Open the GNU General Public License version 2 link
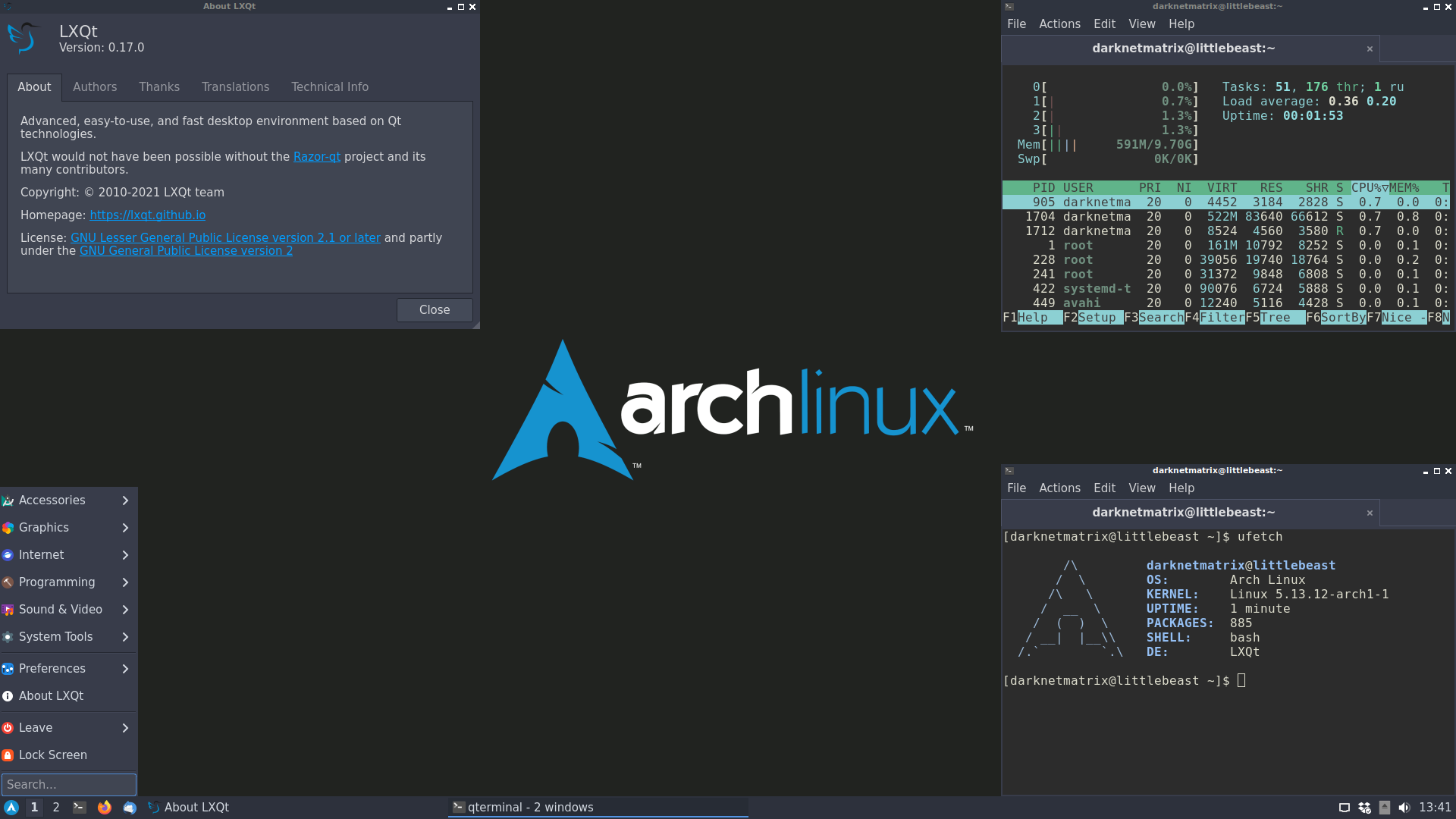1456x819 pixels. pos(186,251)
